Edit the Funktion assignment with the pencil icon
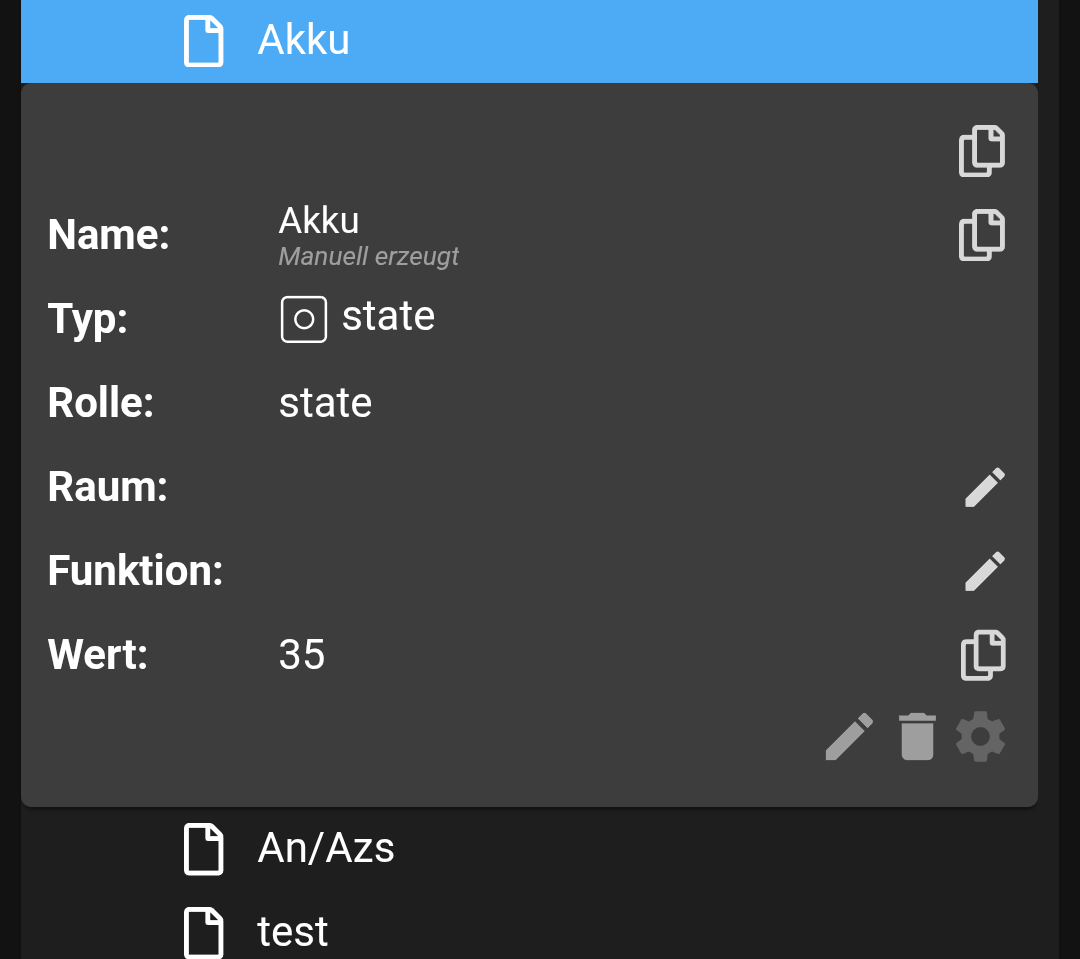Image resolution: width=1080 pixels, height=959 pixels. (x=984, y=571)
